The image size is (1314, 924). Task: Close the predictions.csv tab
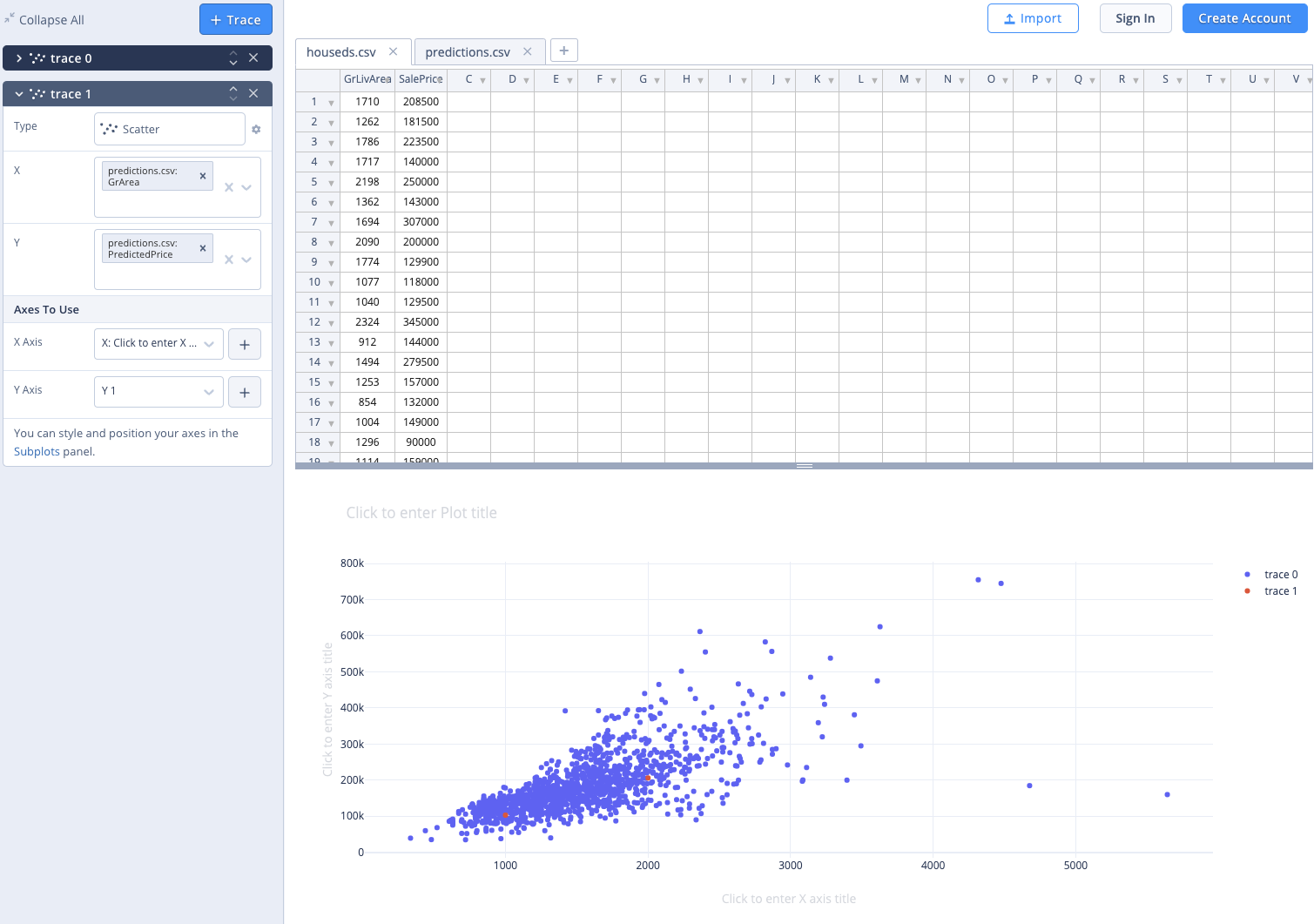[x=528, y=51]
